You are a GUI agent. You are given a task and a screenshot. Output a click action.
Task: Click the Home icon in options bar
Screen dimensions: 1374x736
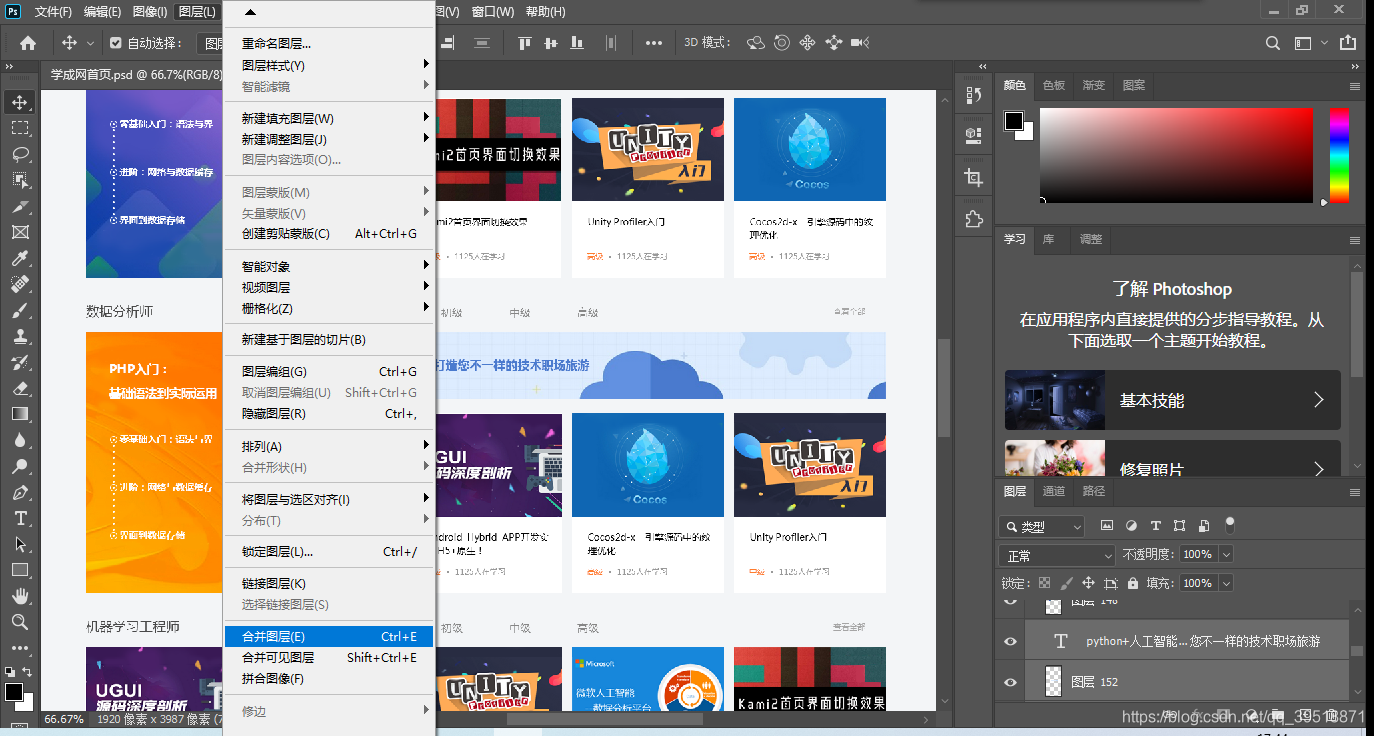pyautogui.click(x=28, y=43)
